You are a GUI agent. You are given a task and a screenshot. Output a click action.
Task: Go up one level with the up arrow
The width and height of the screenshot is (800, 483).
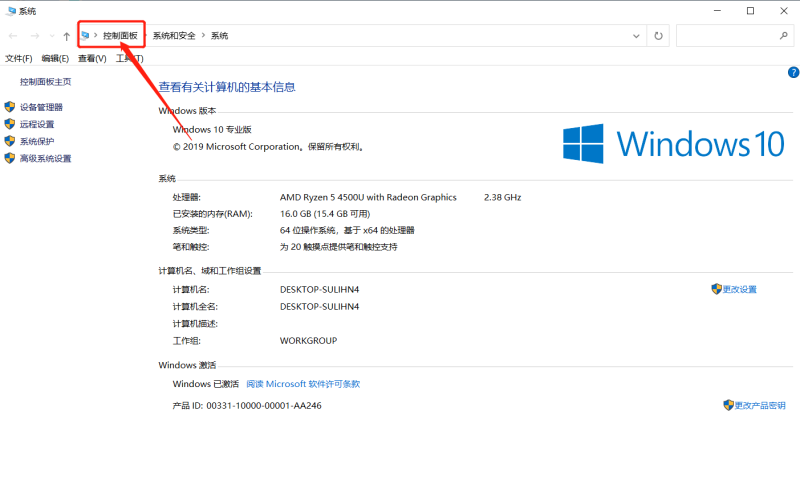pos(66,36)
